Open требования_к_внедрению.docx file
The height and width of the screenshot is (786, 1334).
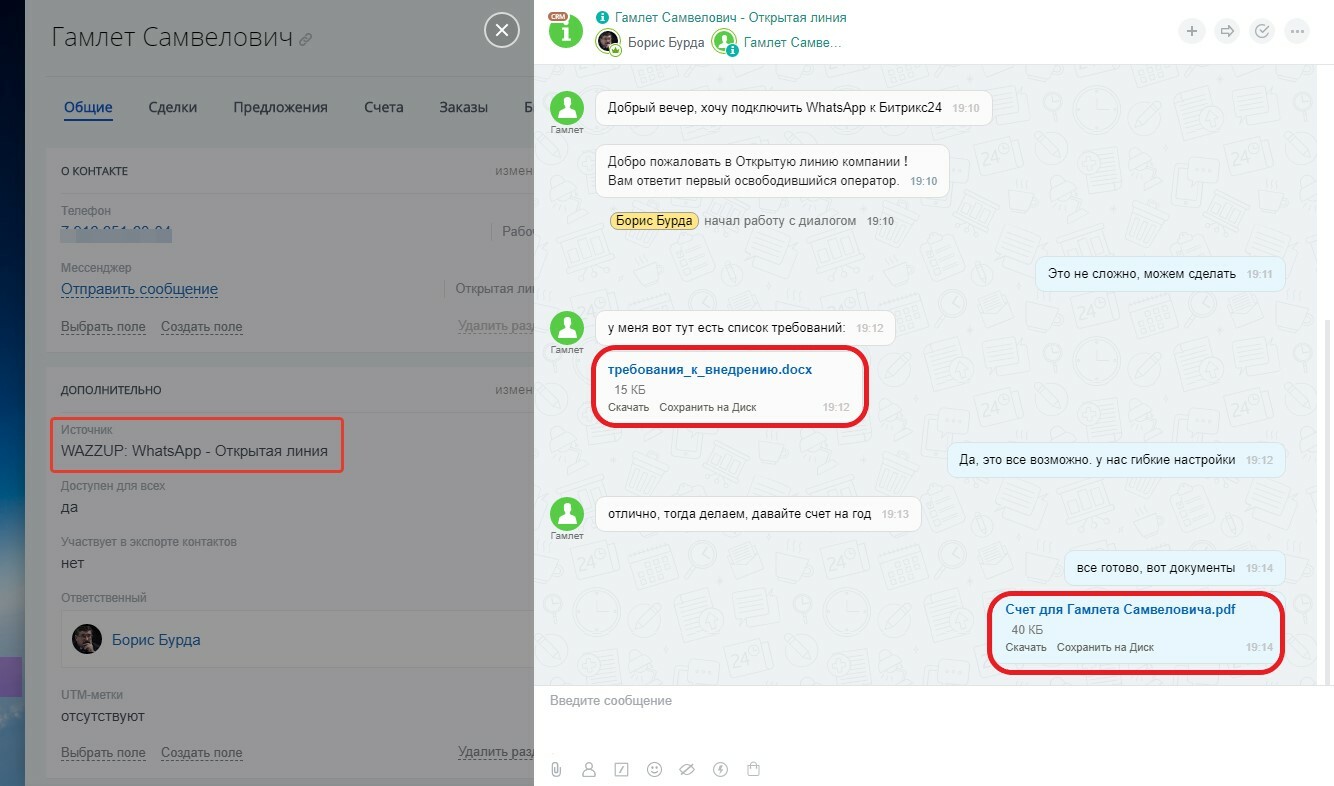coord(710,370)
